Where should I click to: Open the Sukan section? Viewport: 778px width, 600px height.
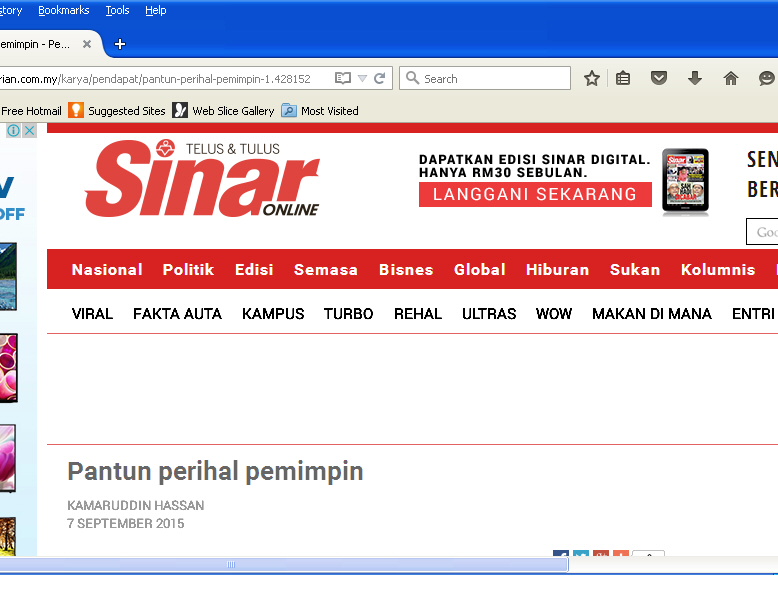click(x=635, y=269)
